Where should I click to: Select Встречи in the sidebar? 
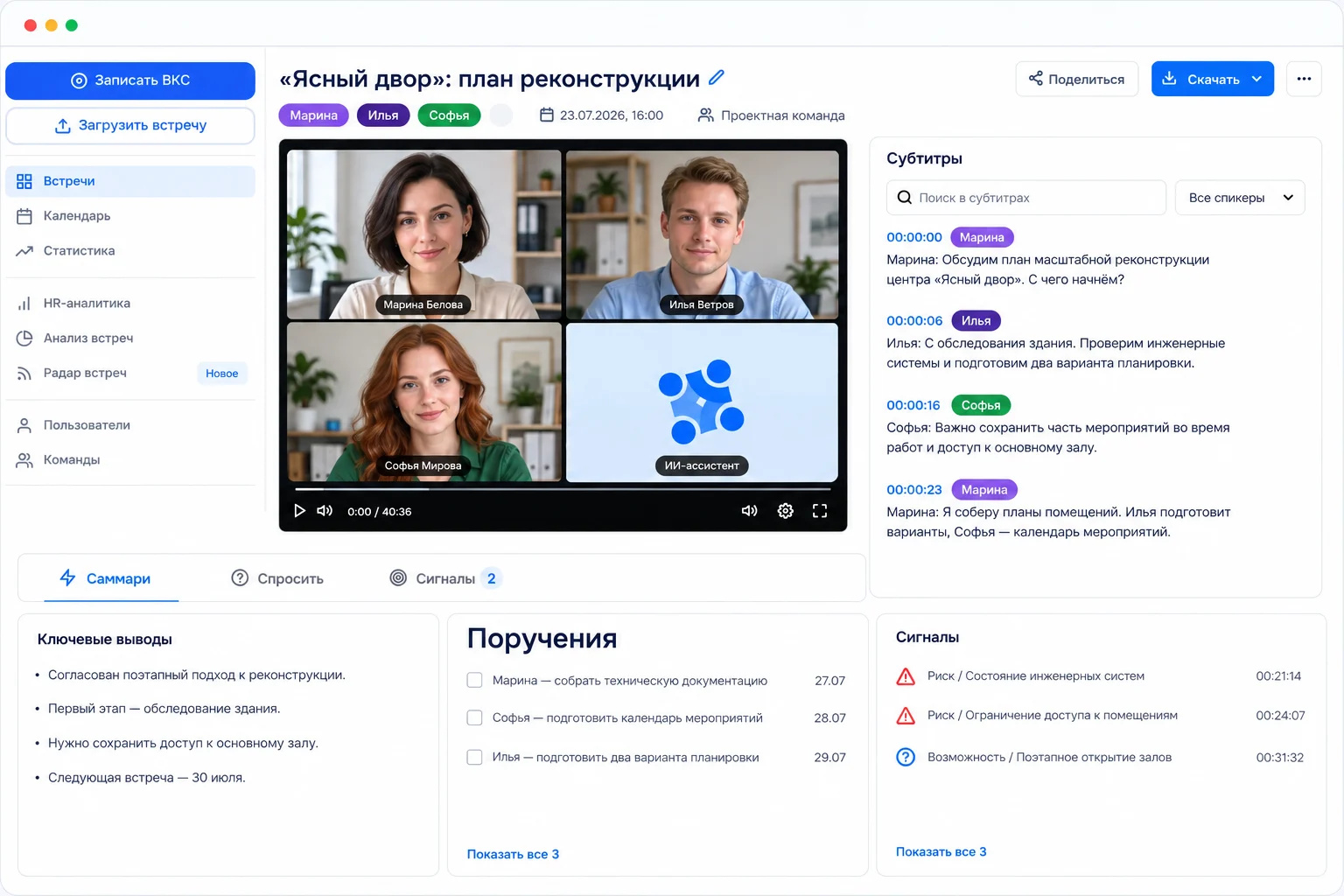click(130, 181)
